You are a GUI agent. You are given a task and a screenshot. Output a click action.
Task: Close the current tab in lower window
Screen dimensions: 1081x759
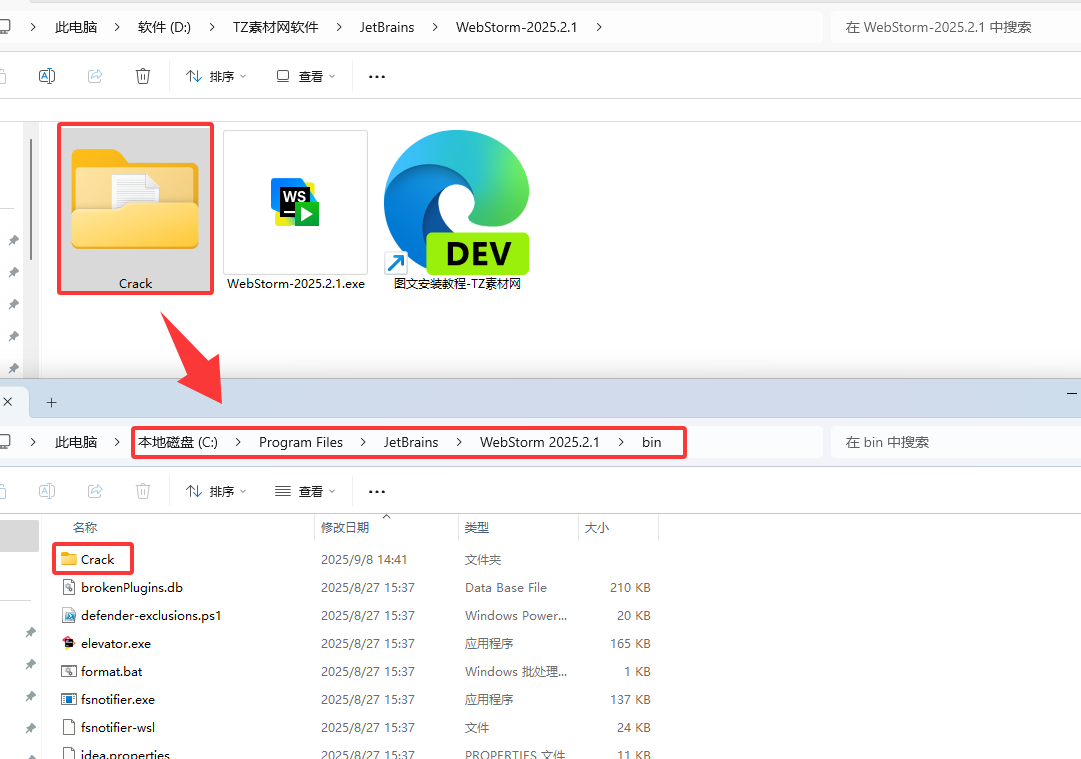click(x=8, y=402)
